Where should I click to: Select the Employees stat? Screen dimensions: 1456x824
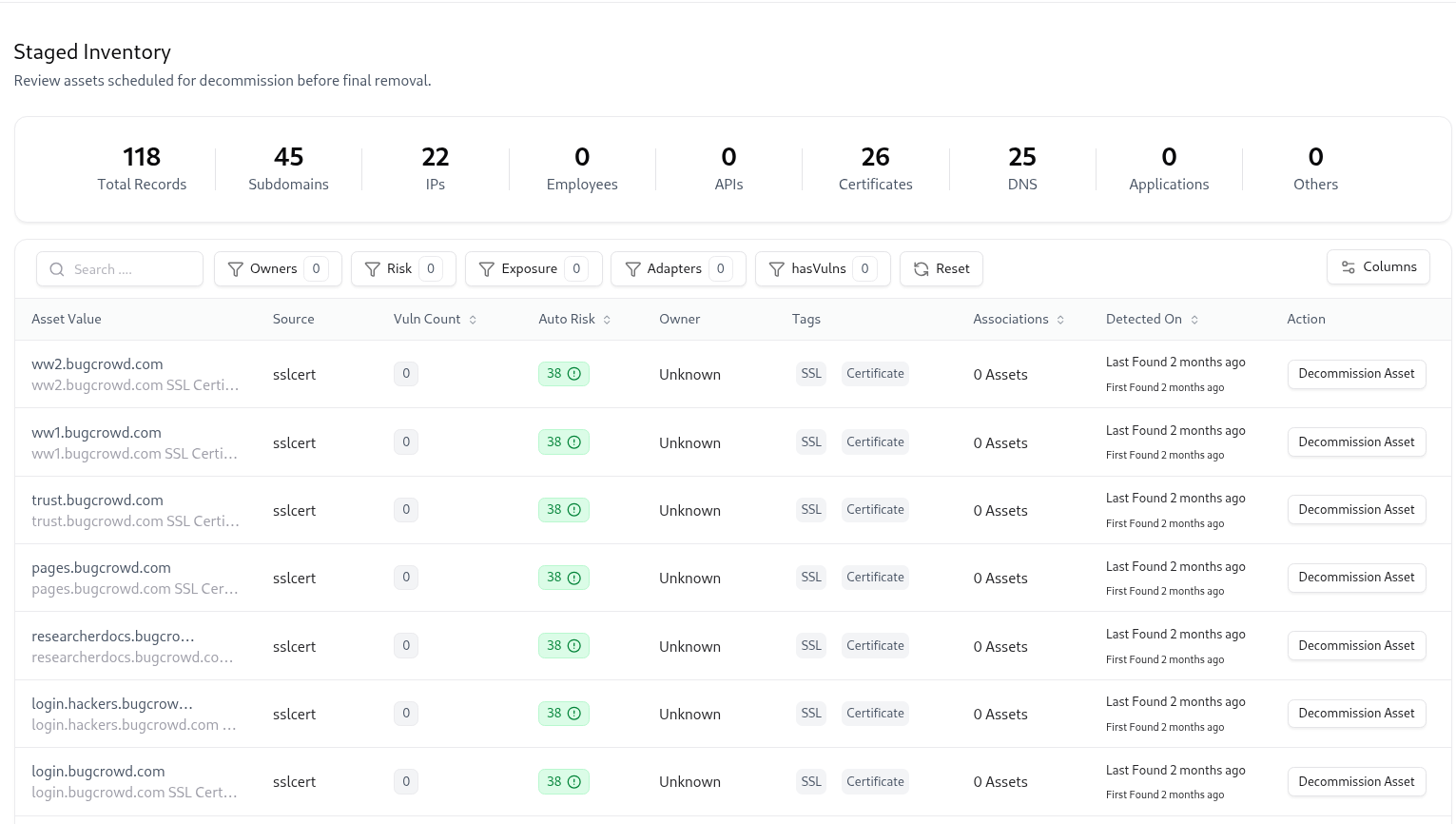(582, 169)
